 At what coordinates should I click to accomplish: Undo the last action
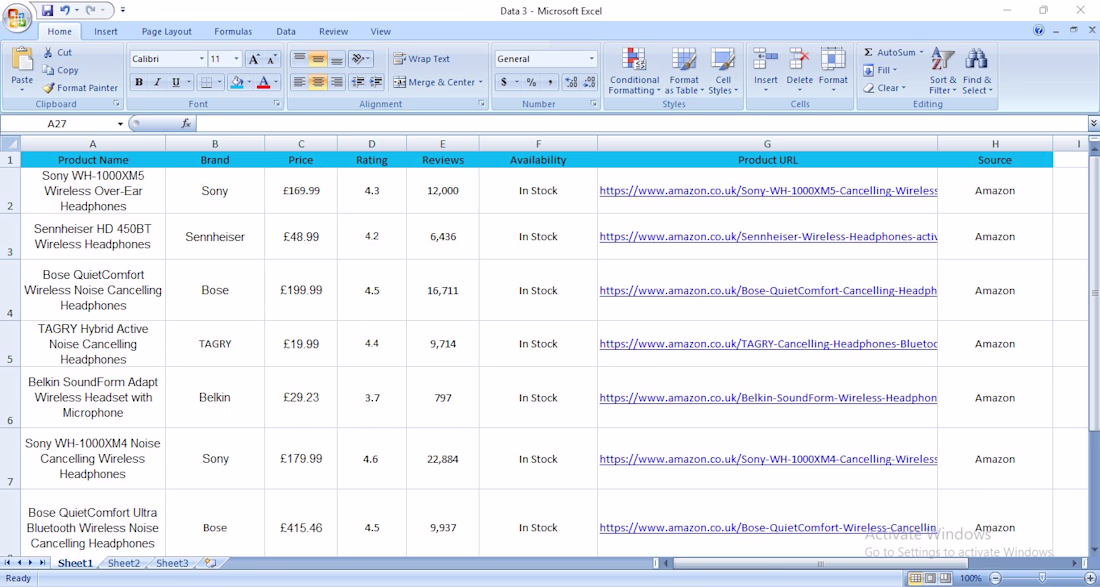(x=65, y=11)
